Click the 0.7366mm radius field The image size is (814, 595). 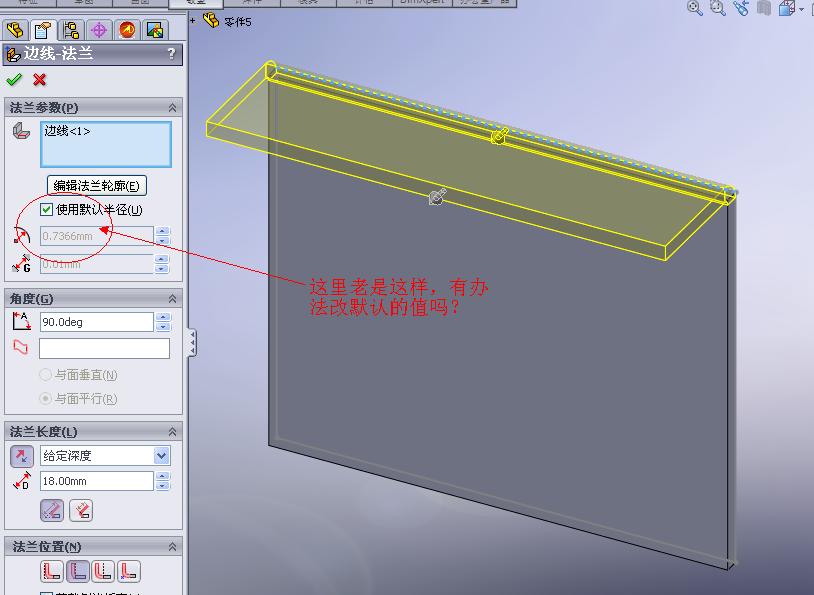[97, 236]
